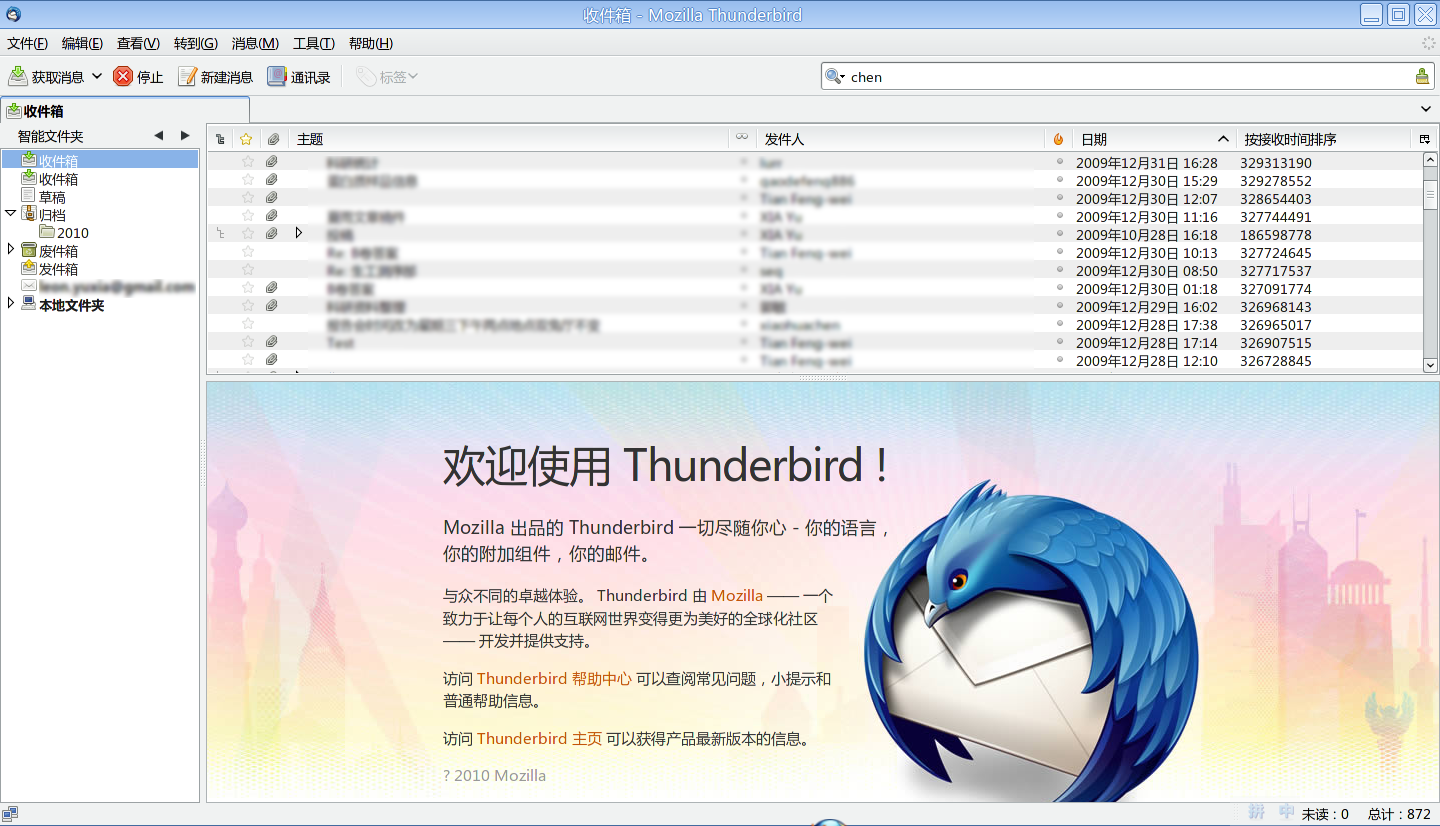Screen dimensions: 1440x826
Task: Star the message dated 2009年12月31日 16:28
Action: [248, 162]
